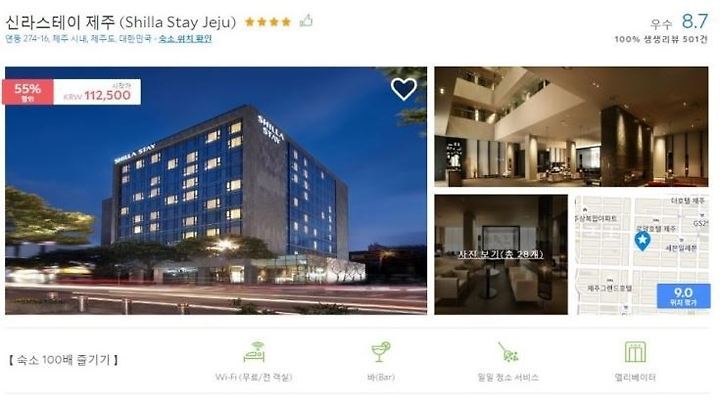Click the blue star map pin

[642, 241]
